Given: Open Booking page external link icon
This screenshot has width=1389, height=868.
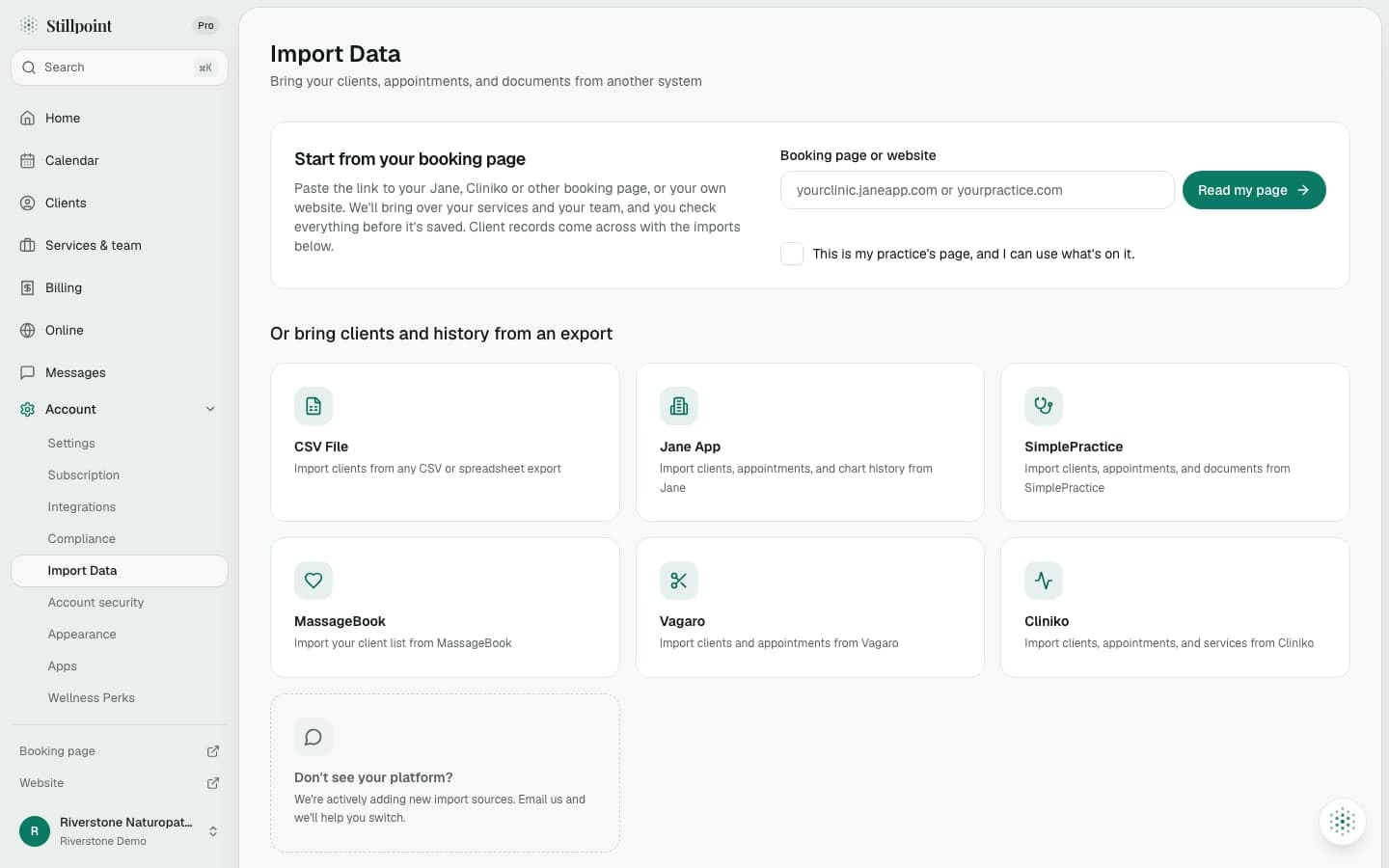Looking at the screenshot, I should coord(213,751).
